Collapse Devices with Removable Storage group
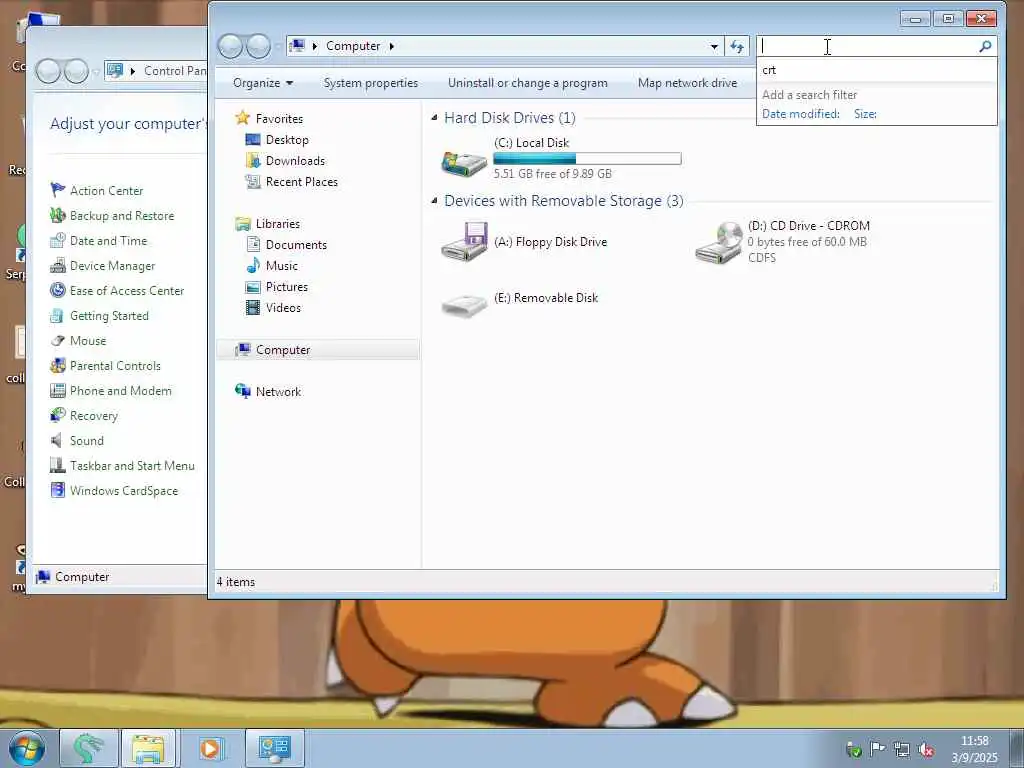This screenshot has width=1024, height=768. tap(434, 200)
